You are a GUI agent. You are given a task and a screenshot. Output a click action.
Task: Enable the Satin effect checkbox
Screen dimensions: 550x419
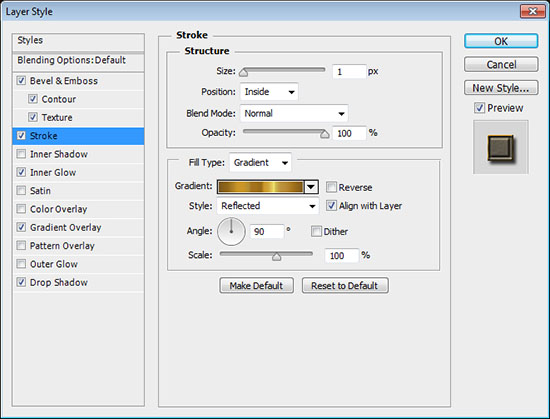click(21, 190)
